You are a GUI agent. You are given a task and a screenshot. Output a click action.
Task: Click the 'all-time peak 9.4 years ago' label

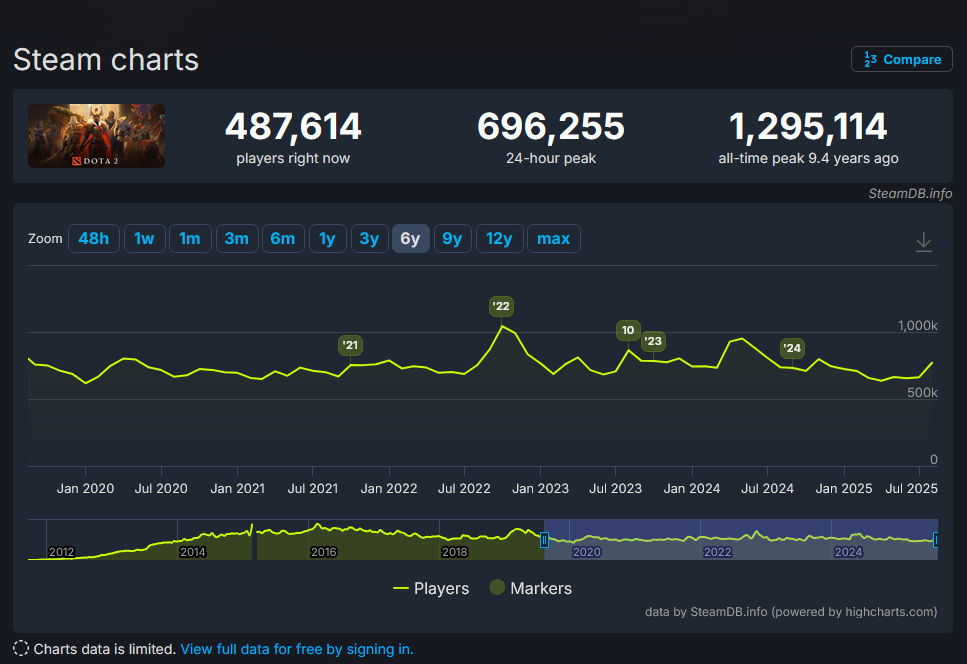point(808,158)
